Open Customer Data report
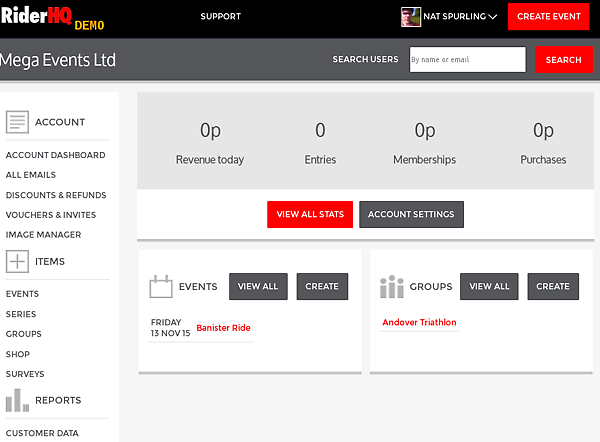Screen dimensions: 600x442 point(42,433)
